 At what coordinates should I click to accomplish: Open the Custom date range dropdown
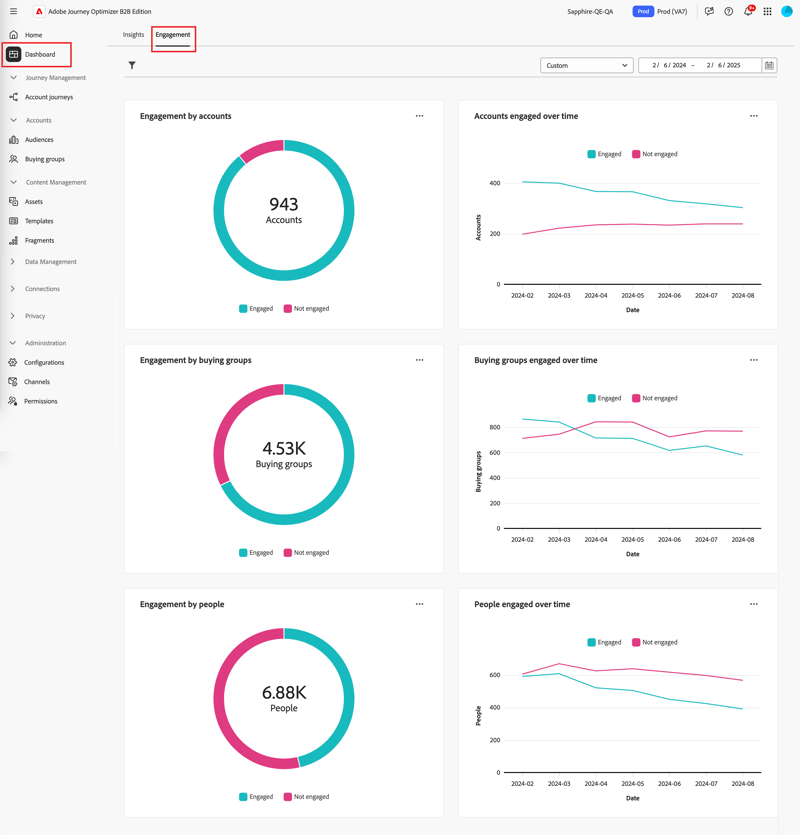tap(586, 66)
